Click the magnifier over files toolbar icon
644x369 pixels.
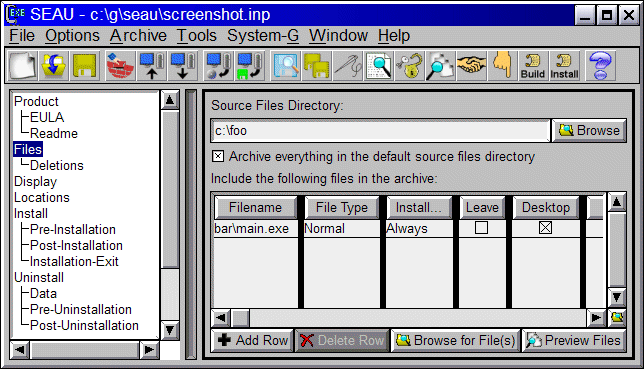click(x=441, y=66)
